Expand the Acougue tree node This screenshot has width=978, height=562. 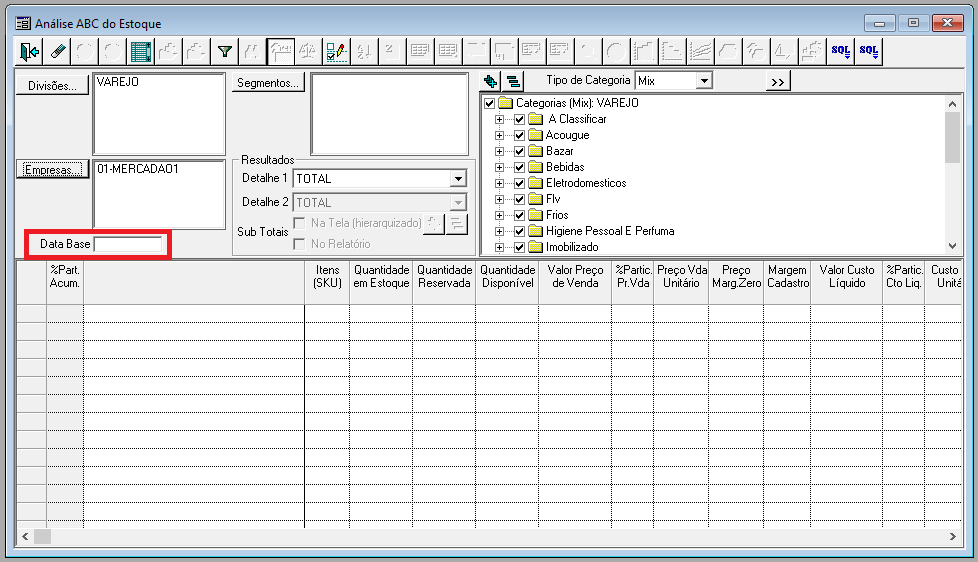(x=499, y=135)
